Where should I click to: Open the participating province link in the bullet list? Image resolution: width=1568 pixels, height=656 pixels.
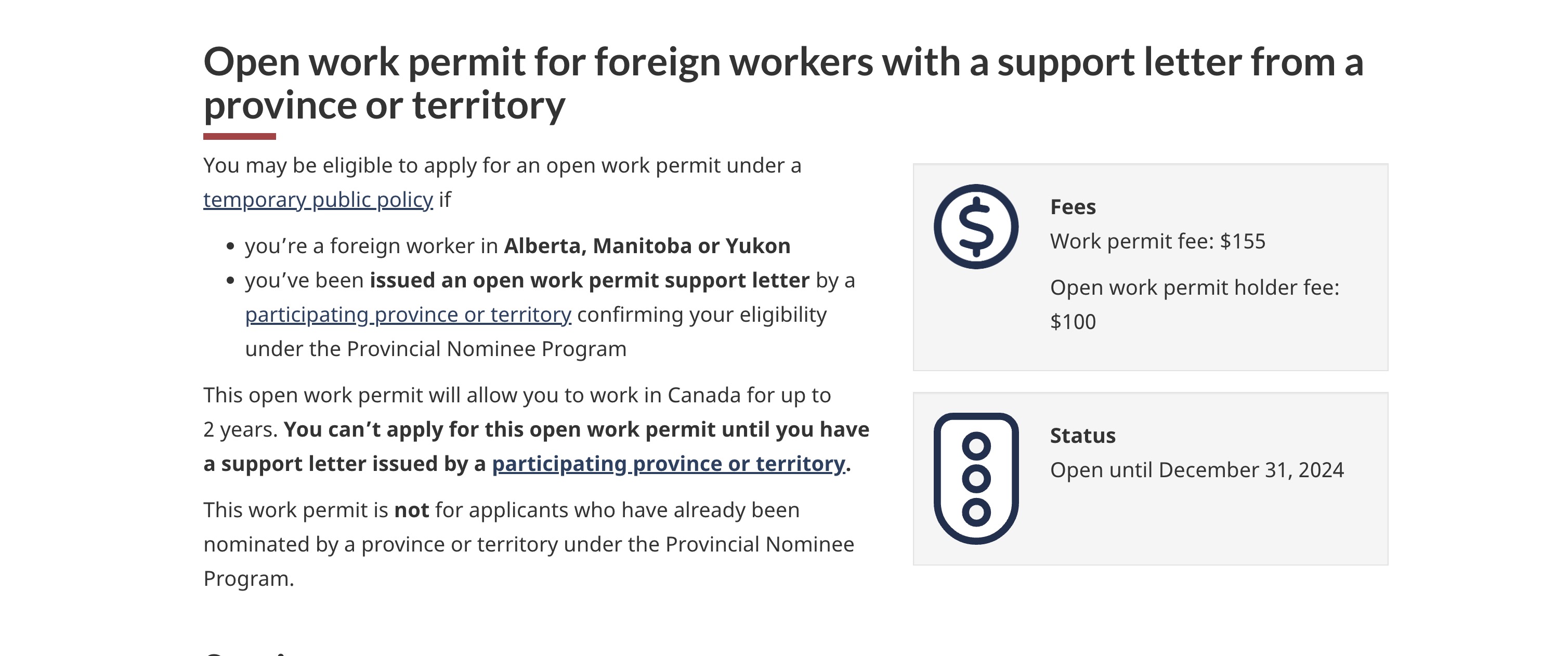click(408, 314)
